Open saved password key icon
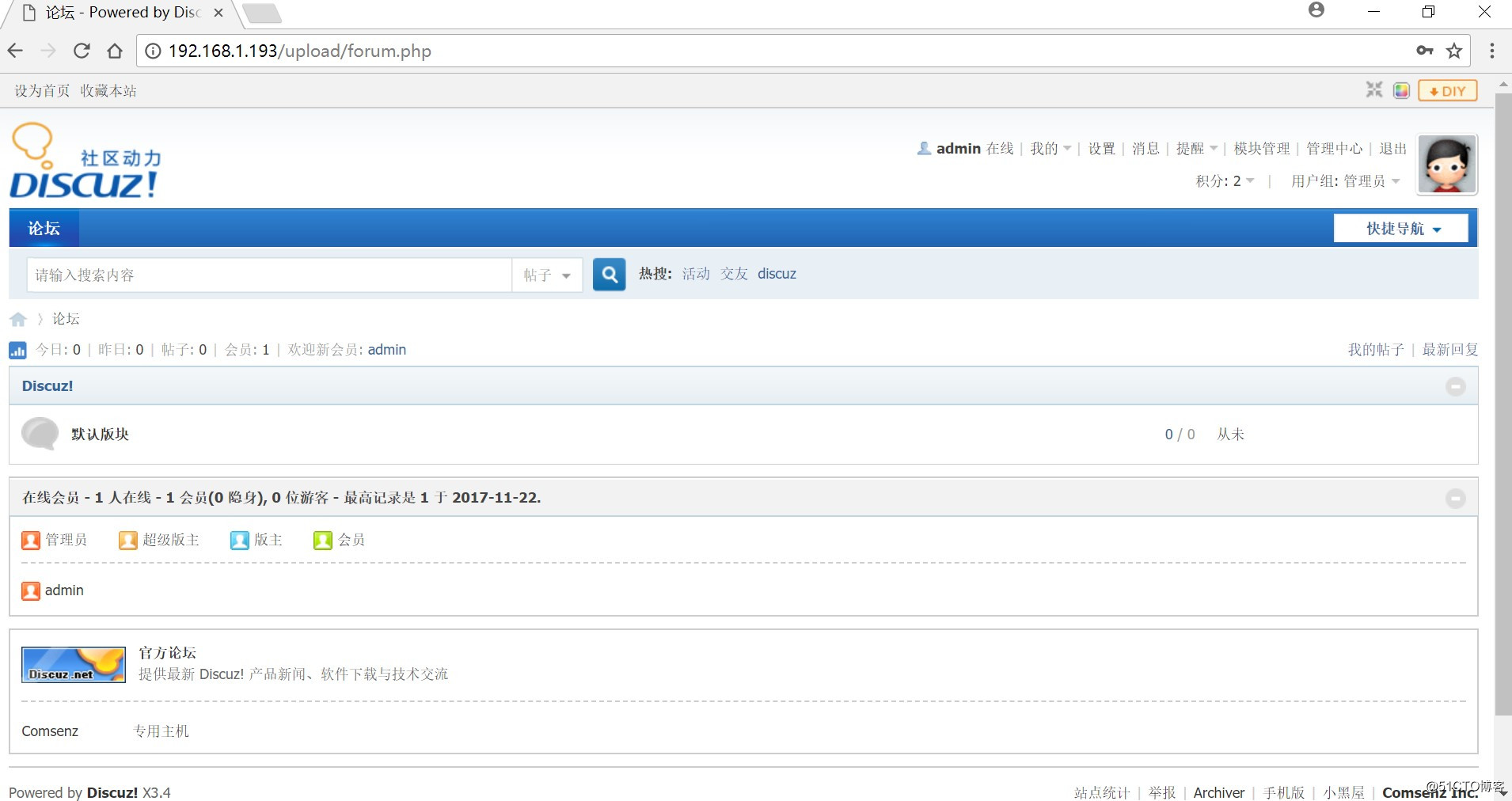 (x=1425, y=51)
